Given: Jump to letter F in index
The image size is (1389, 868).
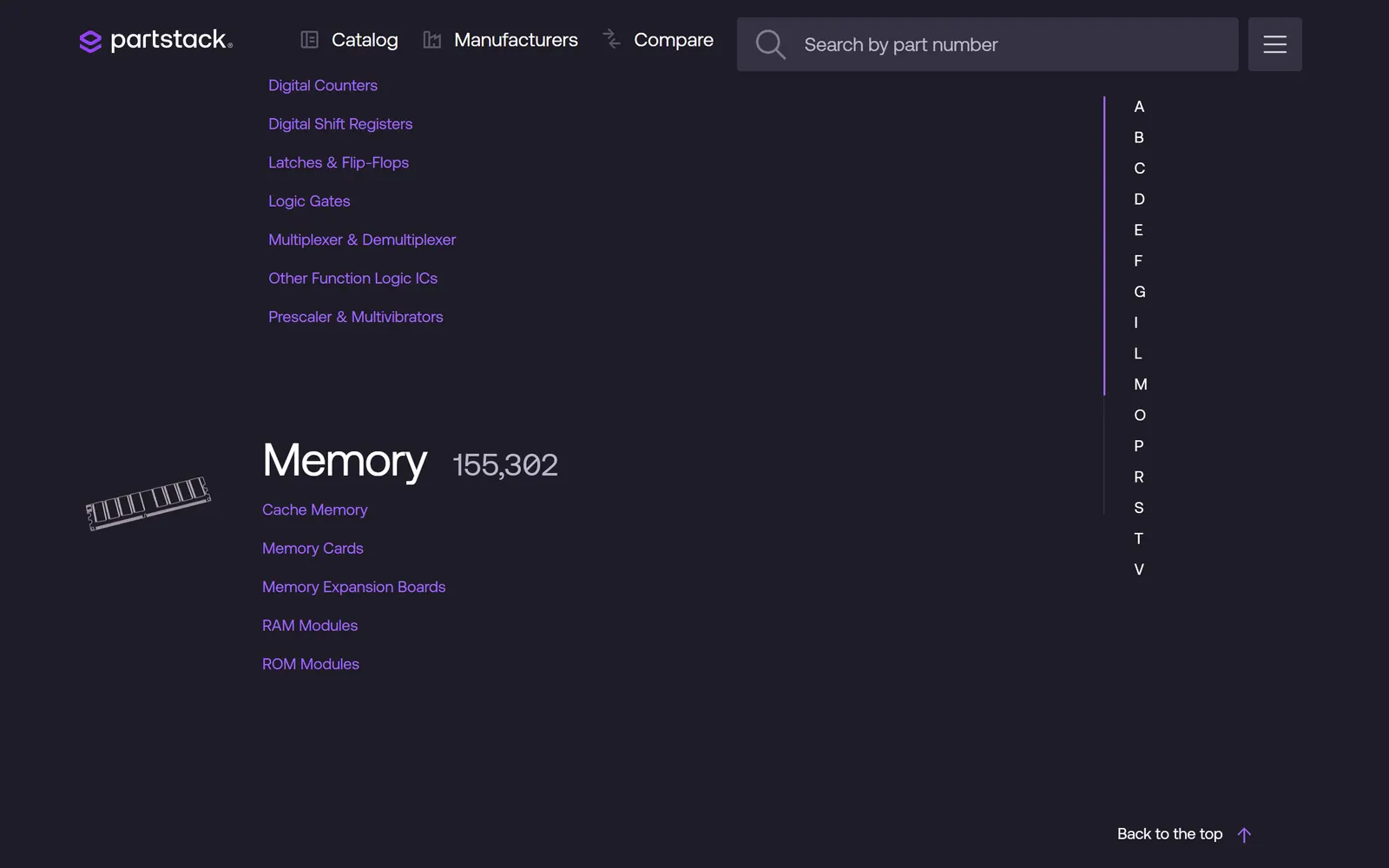Looking at the screenshot, I should pos(1138,261).
